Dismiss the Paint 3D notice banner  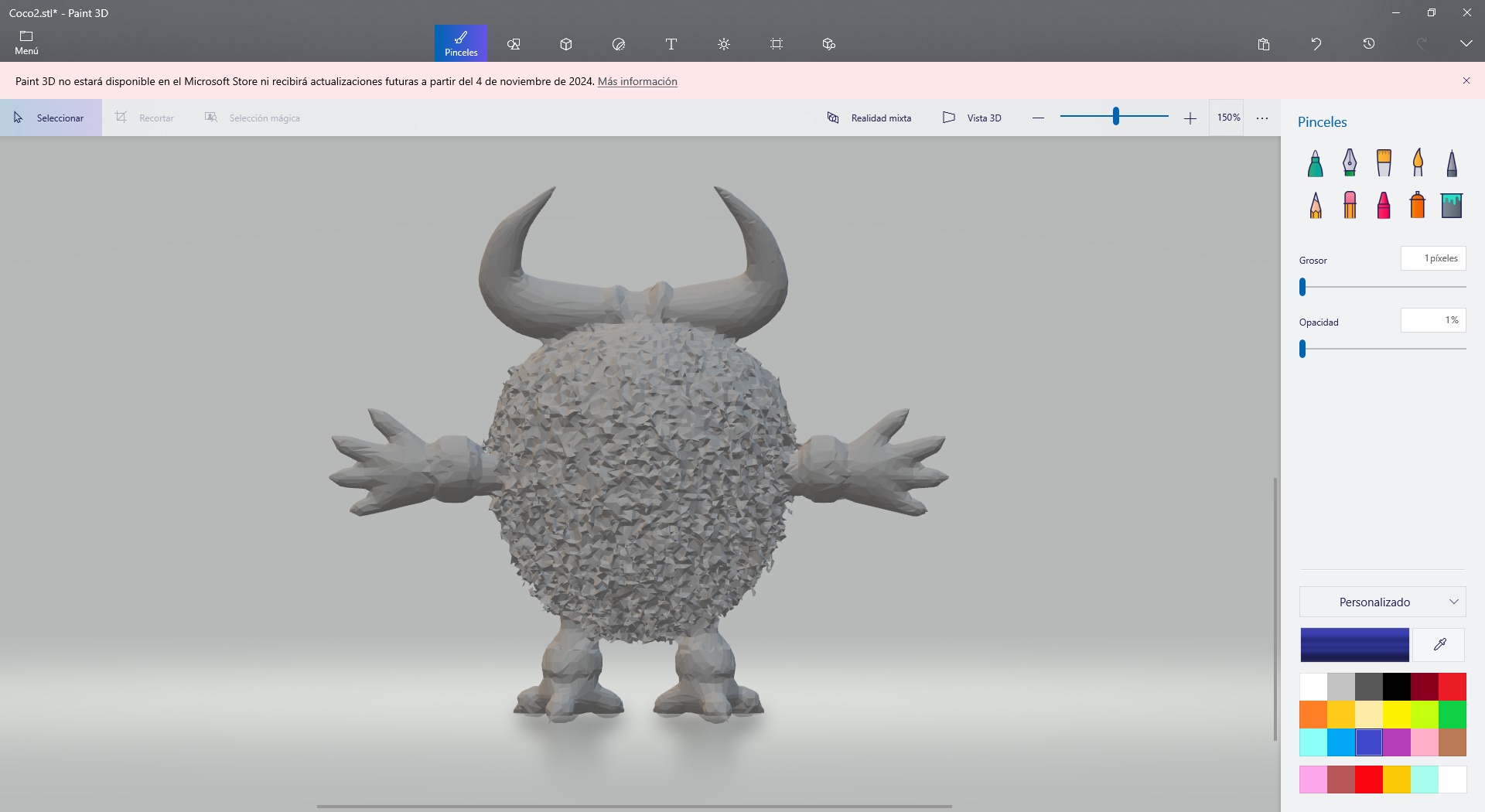pos(1466,80)
